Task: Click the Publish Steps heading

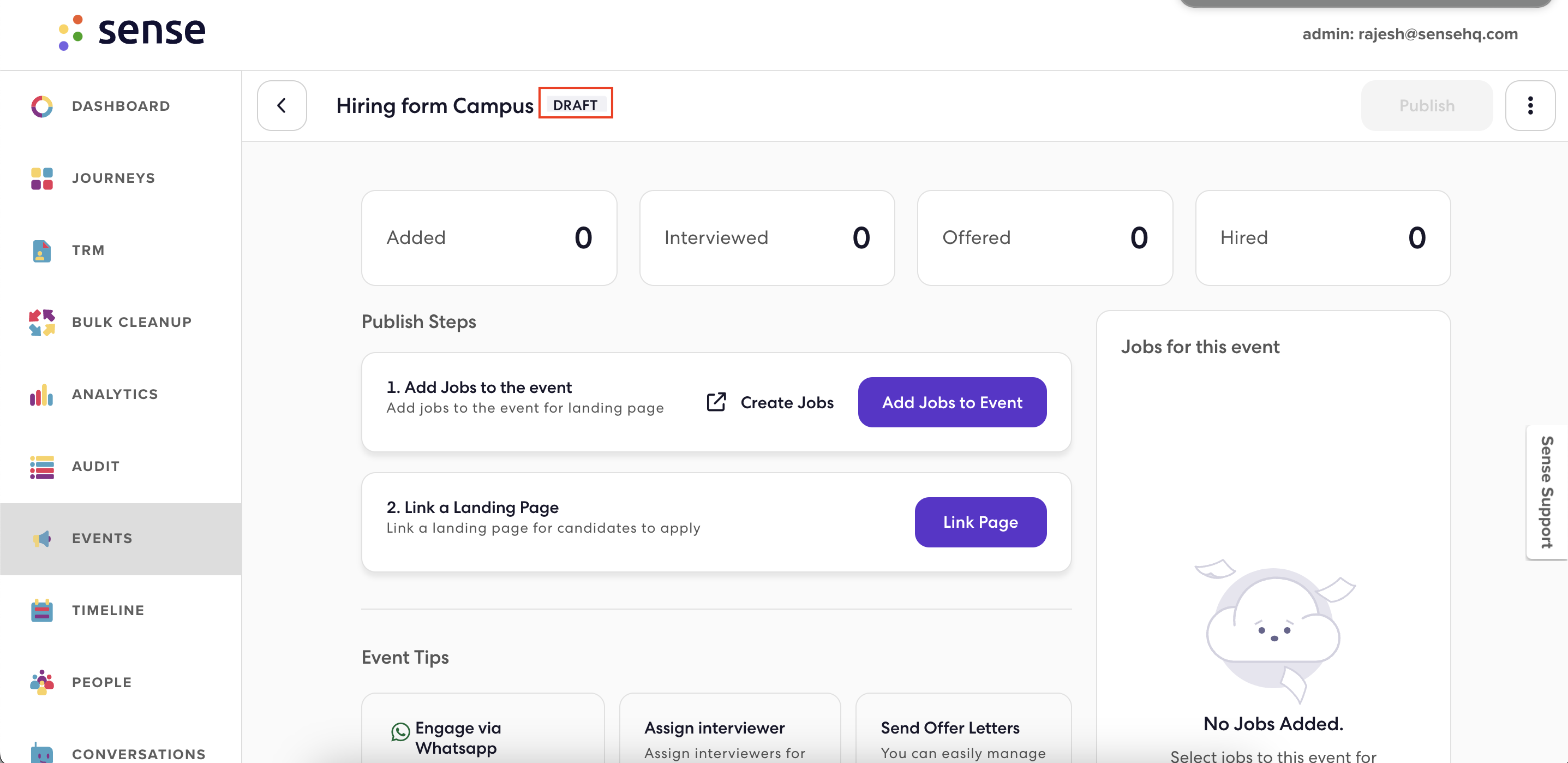Action: 419,321
